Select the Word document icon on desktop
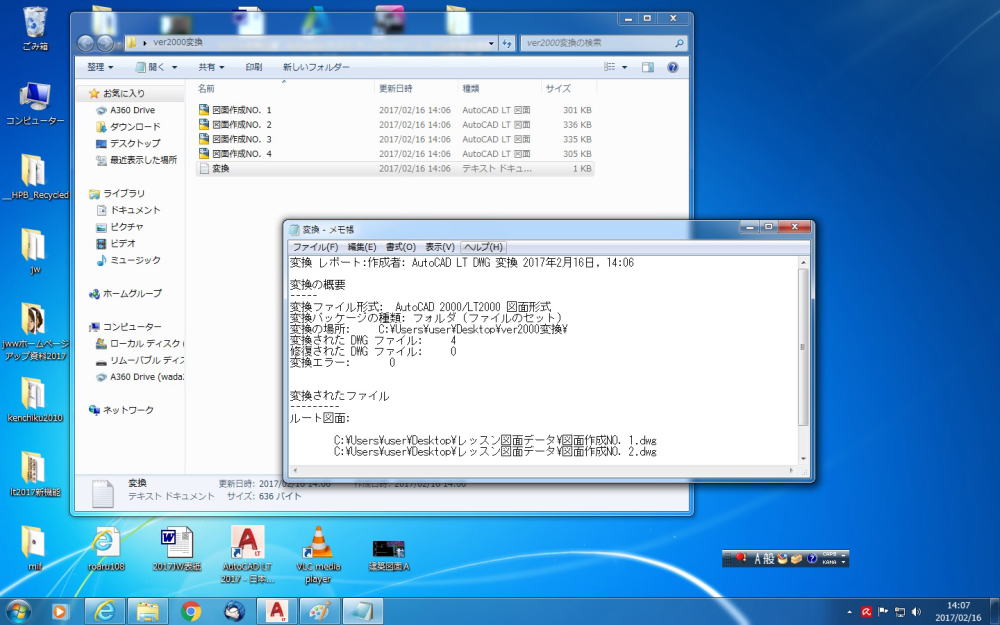Screen dimensions: 1000x625 [x=177, y=548]
